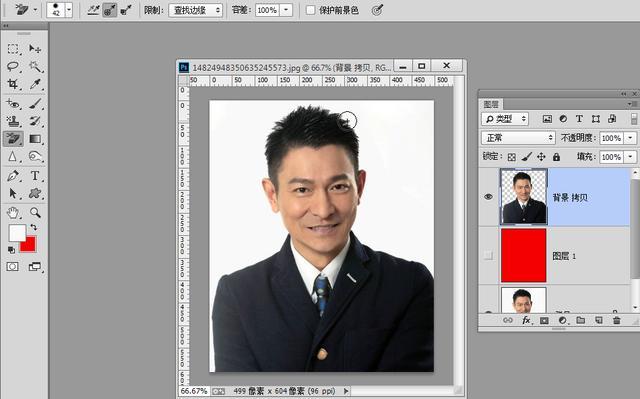Select the Zoom magnifier tool
This screenshot has height=399, width=640.
pyautogui.click(x=35, y=212)
